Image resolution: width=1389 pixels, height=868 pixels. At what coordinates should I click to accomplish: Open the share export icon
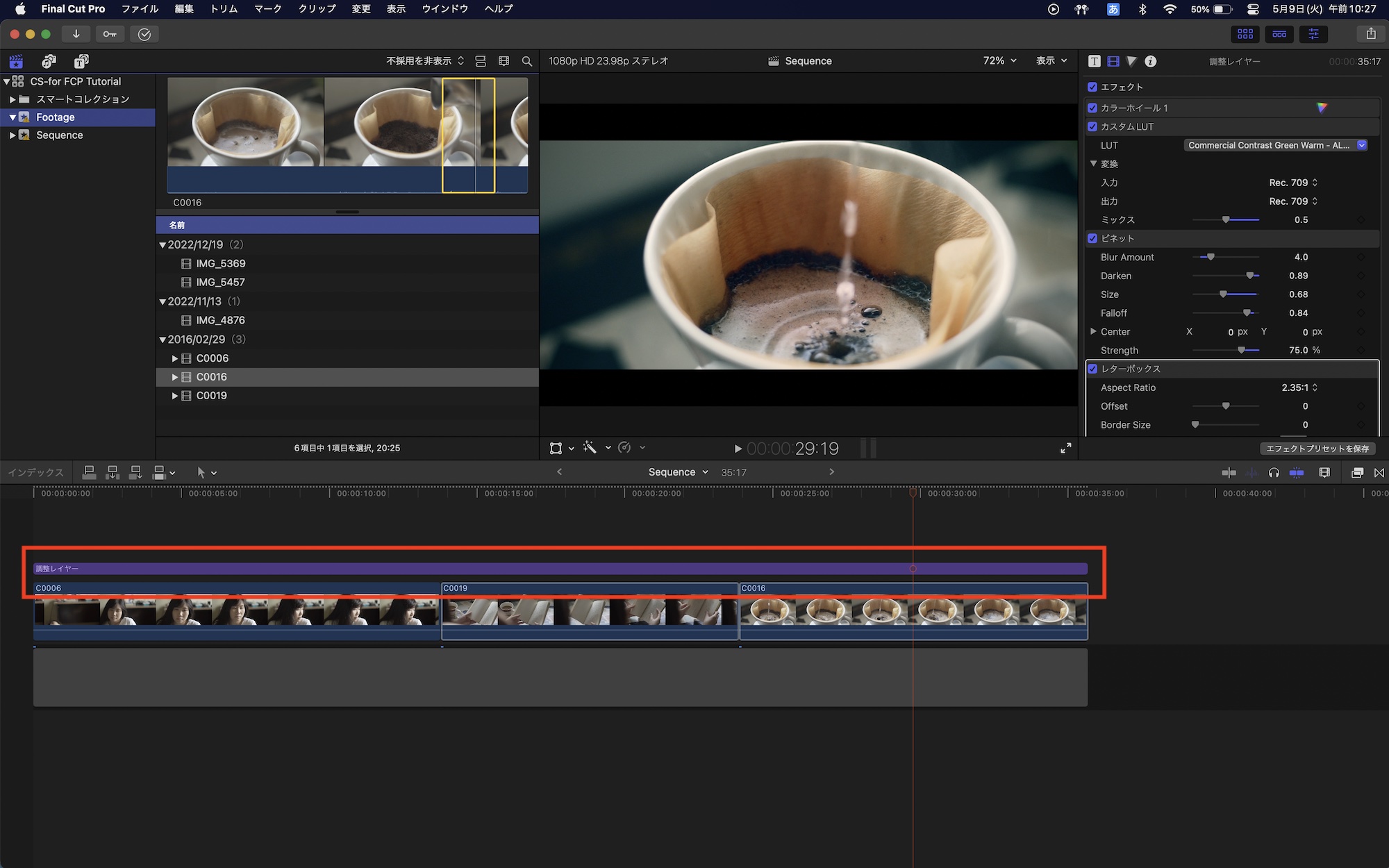pyautogui.click(x=1370, y=34)
